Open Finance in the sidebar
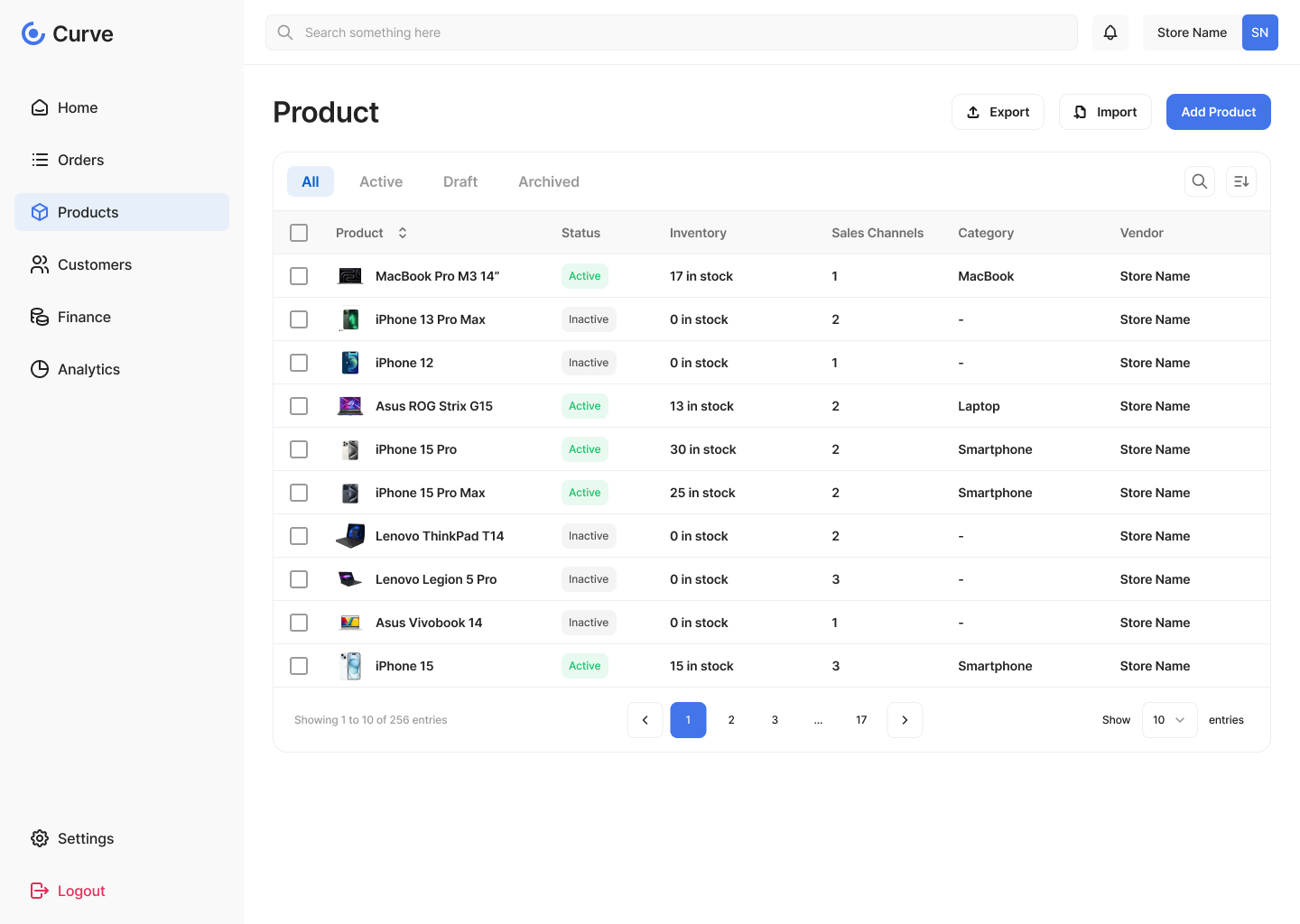 click(122, 317)
